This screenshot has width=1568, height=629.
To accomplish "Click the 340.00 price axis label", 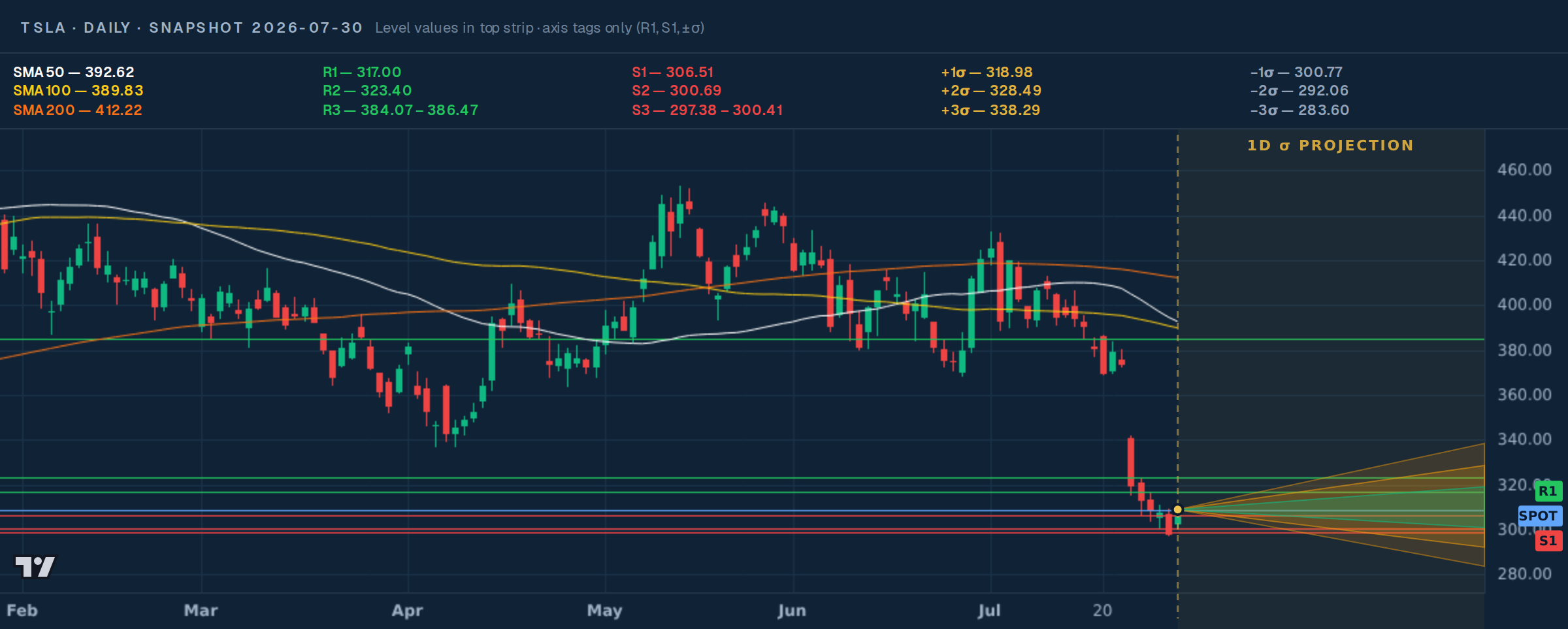I will [1524, 439].
